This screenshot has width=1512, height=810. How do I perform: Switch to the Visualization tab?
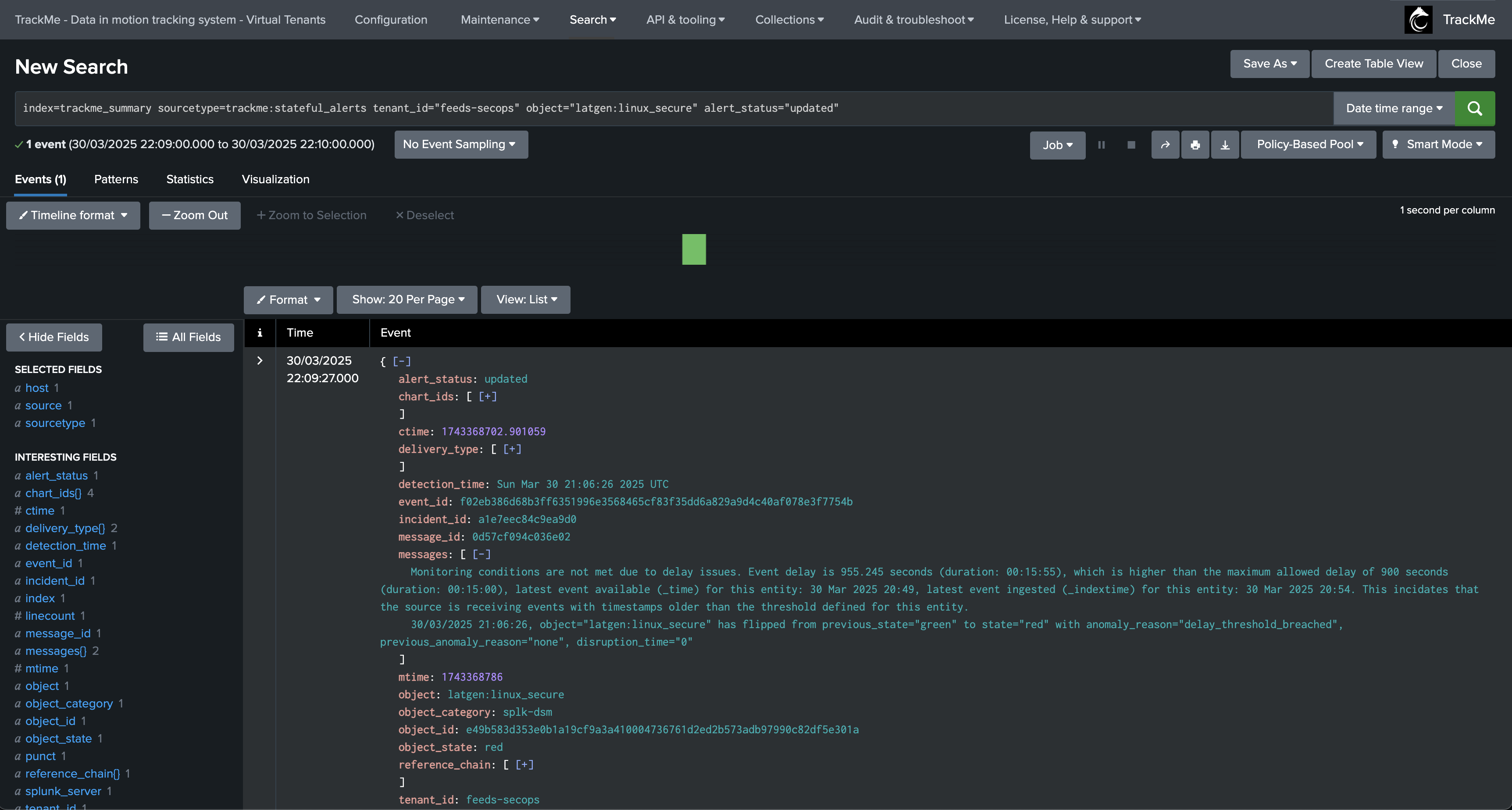pos(275,179)
